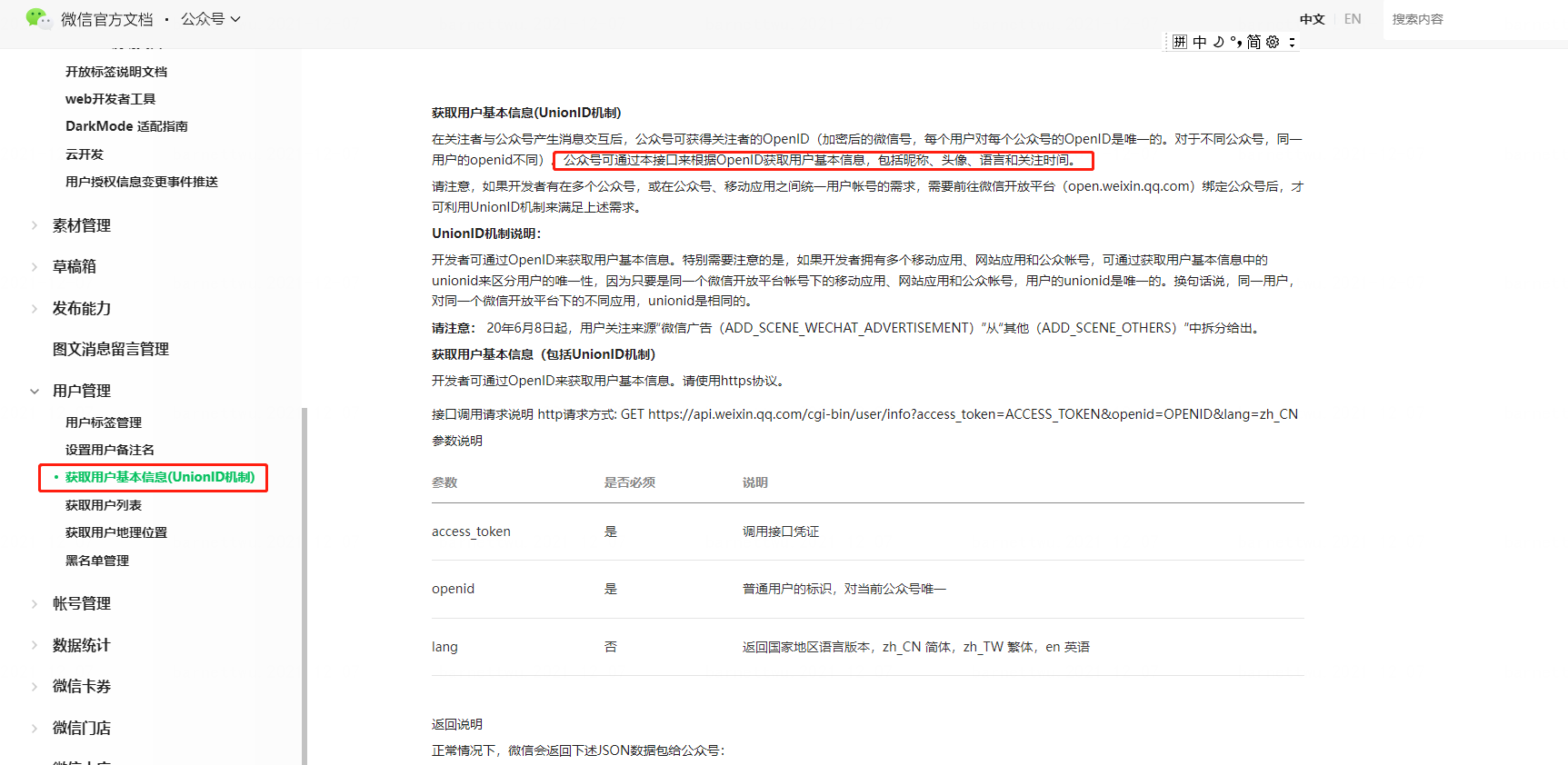Expand the 微信门店 chevron
The height and width of the screenshot is (765, 1568).
[x=35, y=728]
